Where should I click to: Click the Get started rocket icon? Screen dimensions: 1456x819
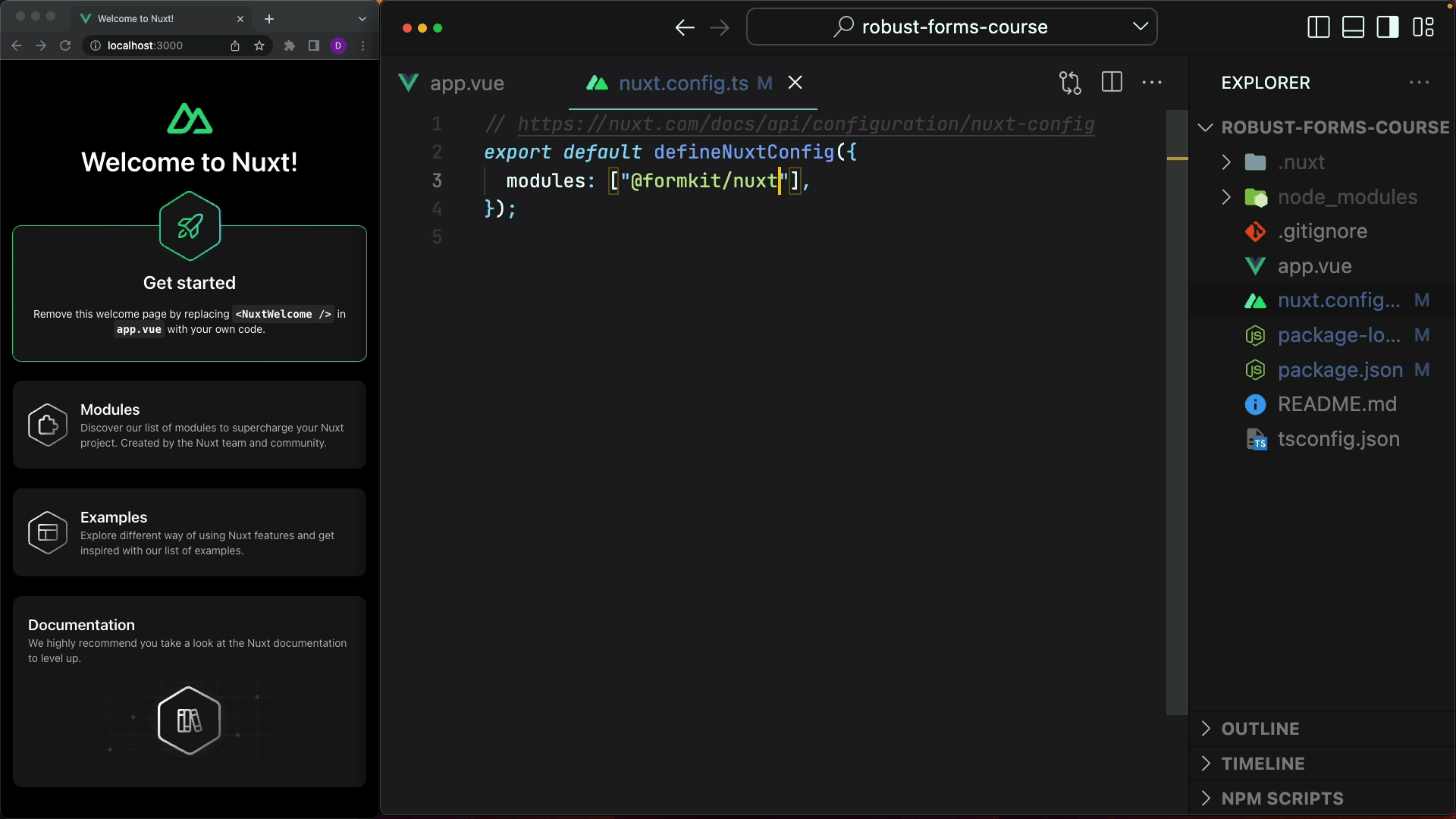pyautogui.click(x=190, y=226)
